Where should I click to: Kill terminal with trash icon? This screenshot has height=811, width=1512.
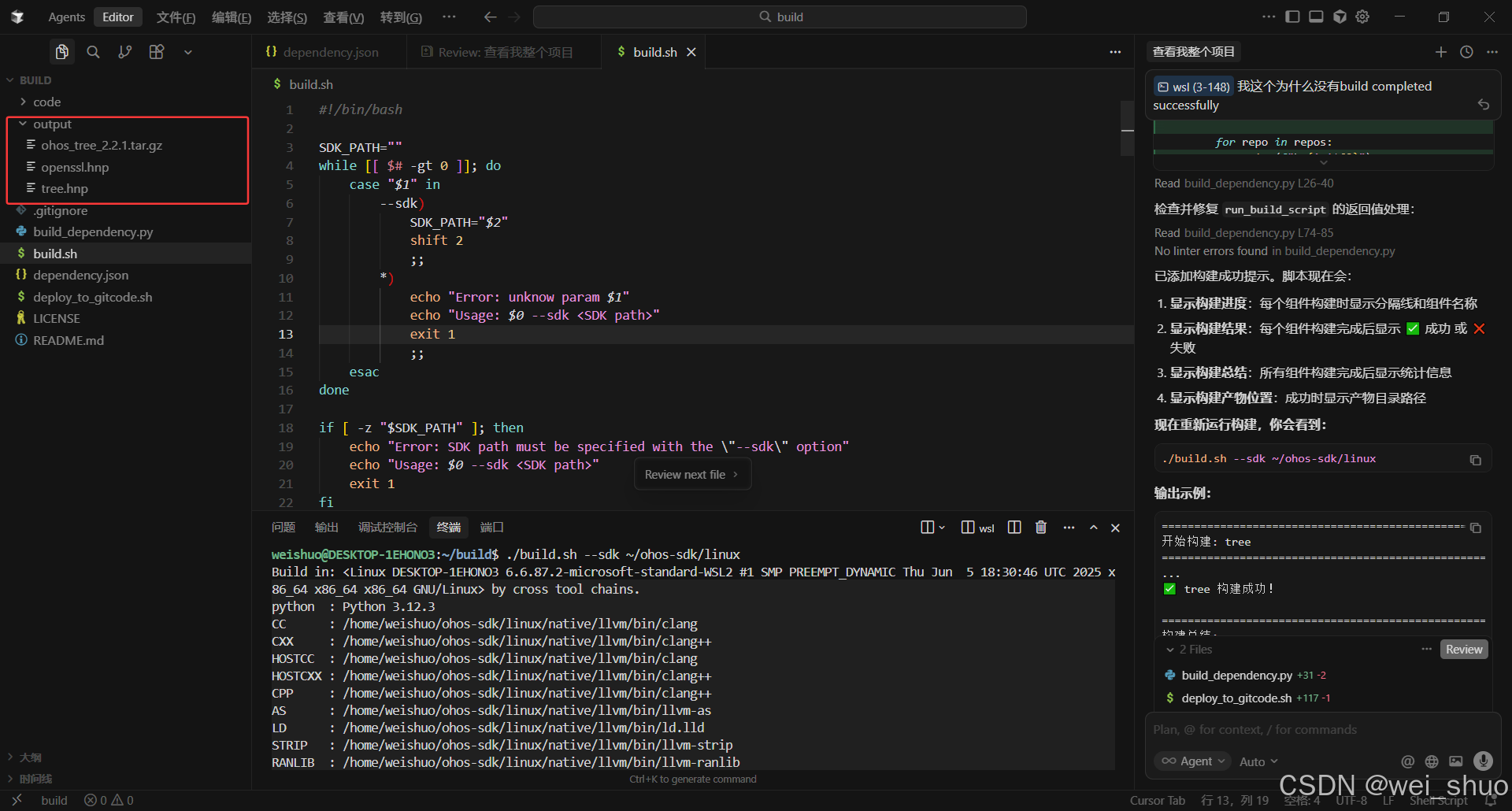1041,528
